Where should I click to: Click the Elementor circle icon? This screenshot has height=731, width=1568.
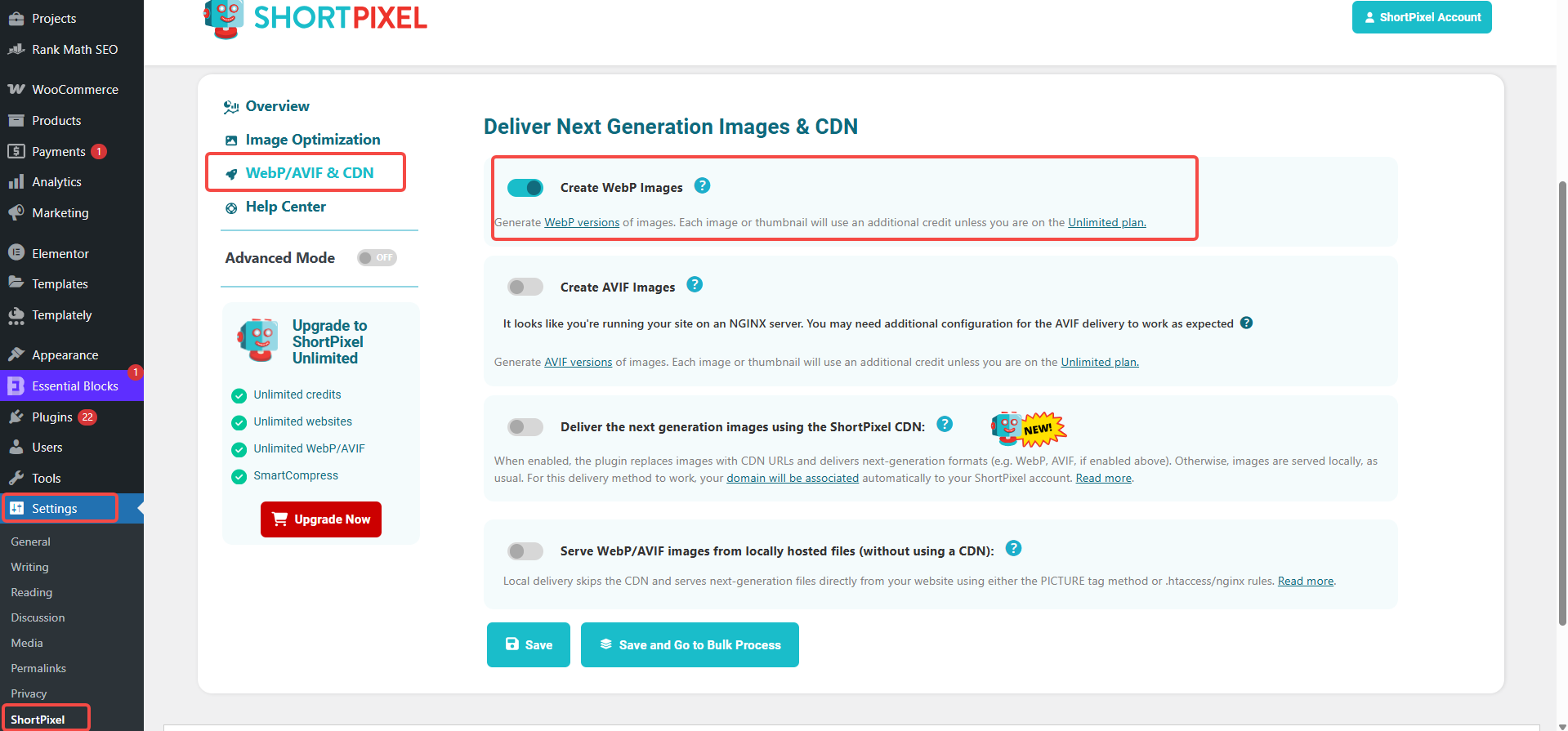pyautogui.click(x=16, y=253)
